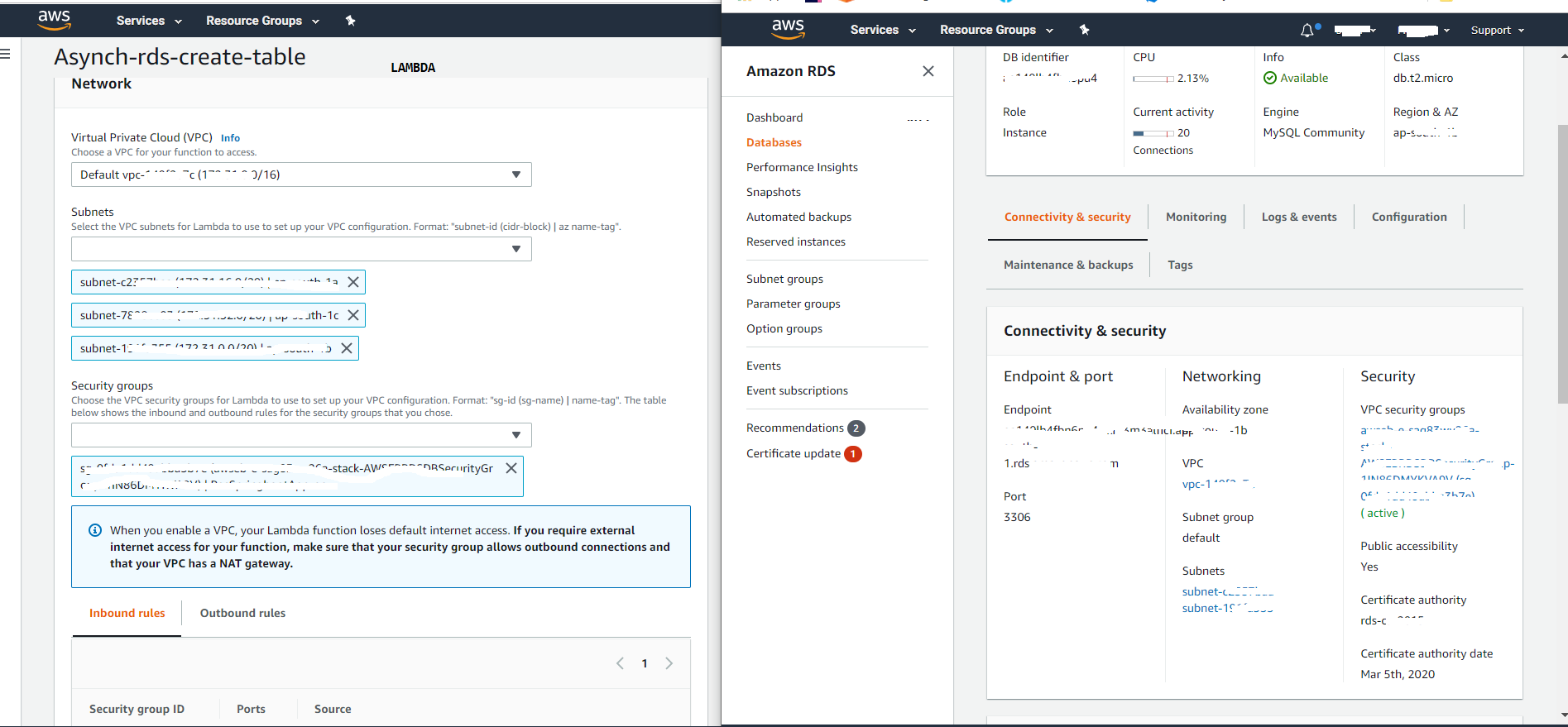Image resolution: width=1568 pixels, height=727 pixels.
Task: Switch to the Outbound rules tab
Action: (242, 613)
